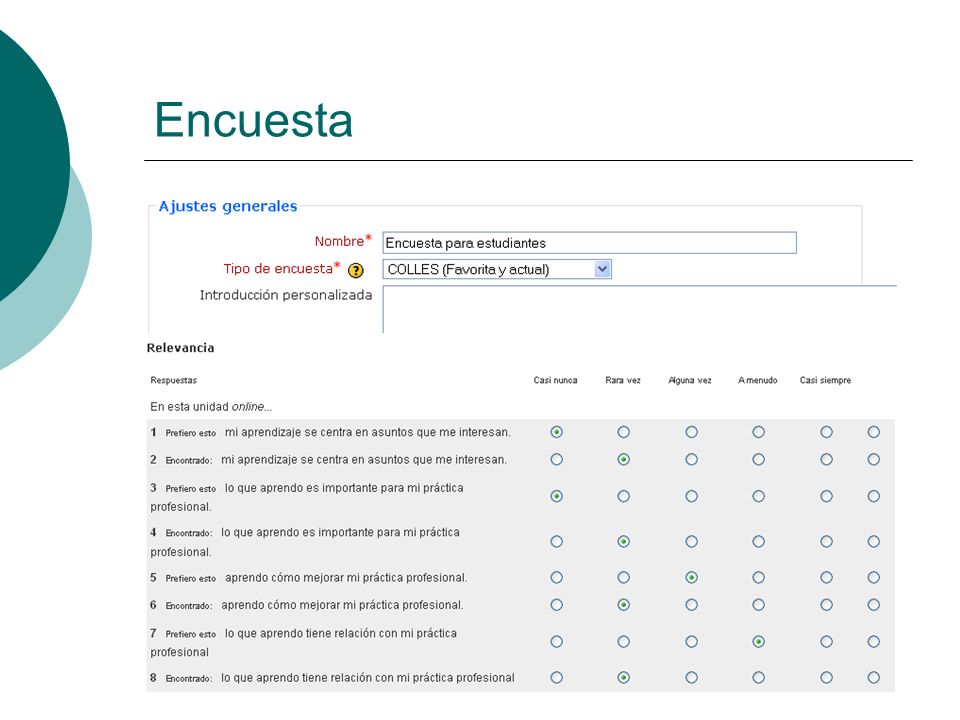Select A menudo for question 1
The width and height of the screenshot is (960, 720).
click(759, 432)
